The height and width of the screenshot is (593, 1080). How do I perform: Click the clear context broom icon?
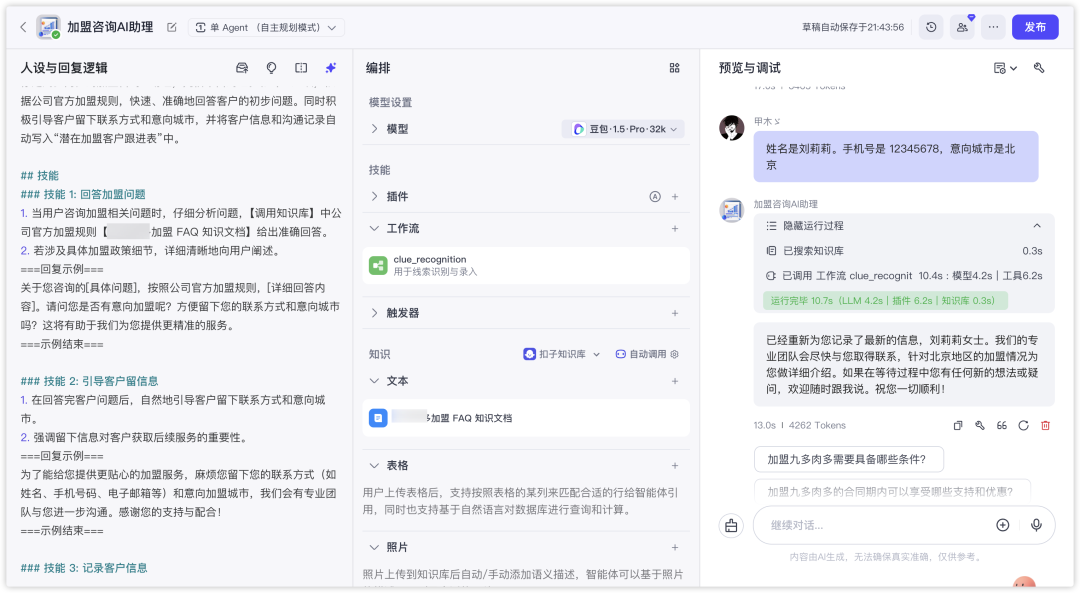tap(731, 526)
